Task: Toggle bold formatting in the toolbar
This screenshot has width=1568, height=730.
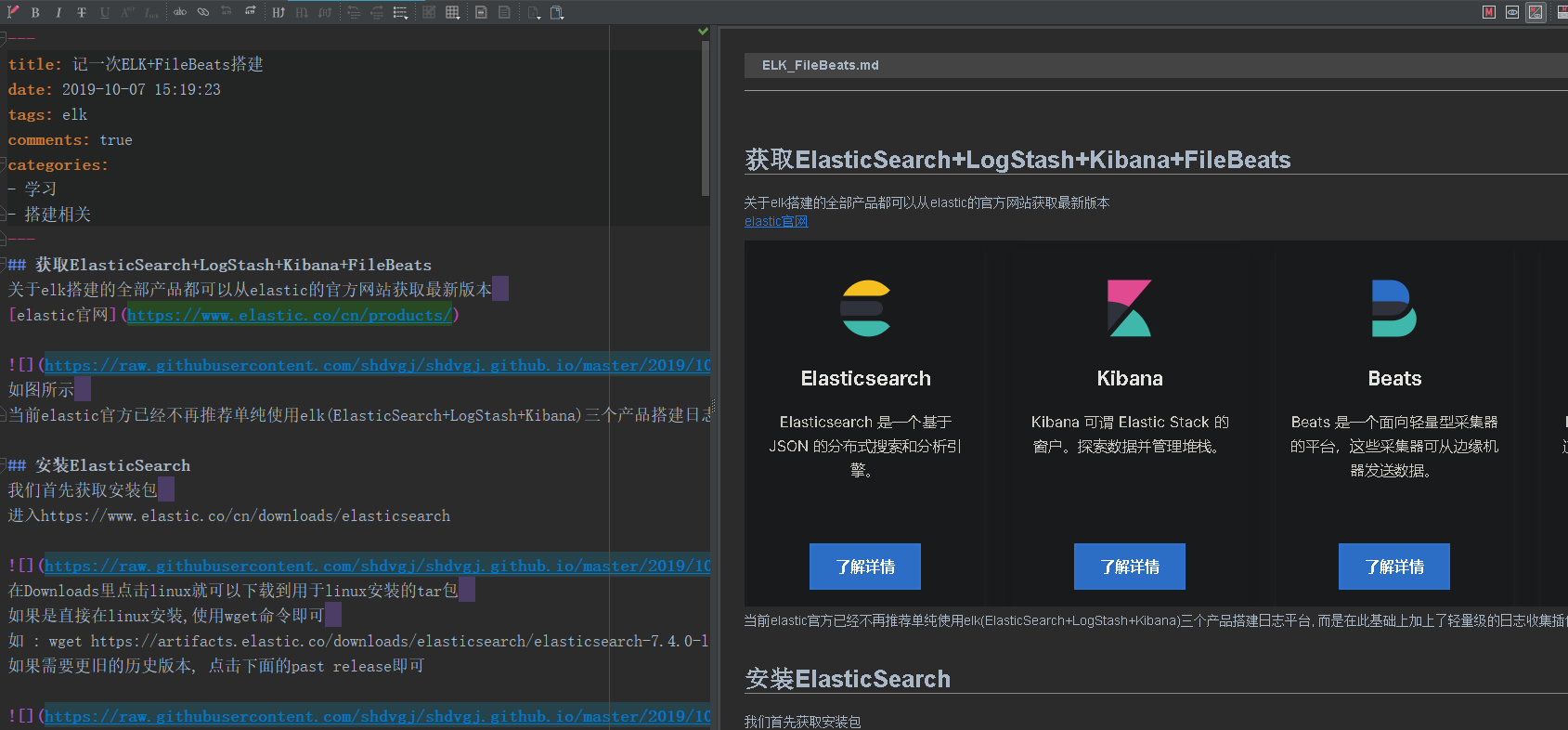Action: tap(35, 12)
